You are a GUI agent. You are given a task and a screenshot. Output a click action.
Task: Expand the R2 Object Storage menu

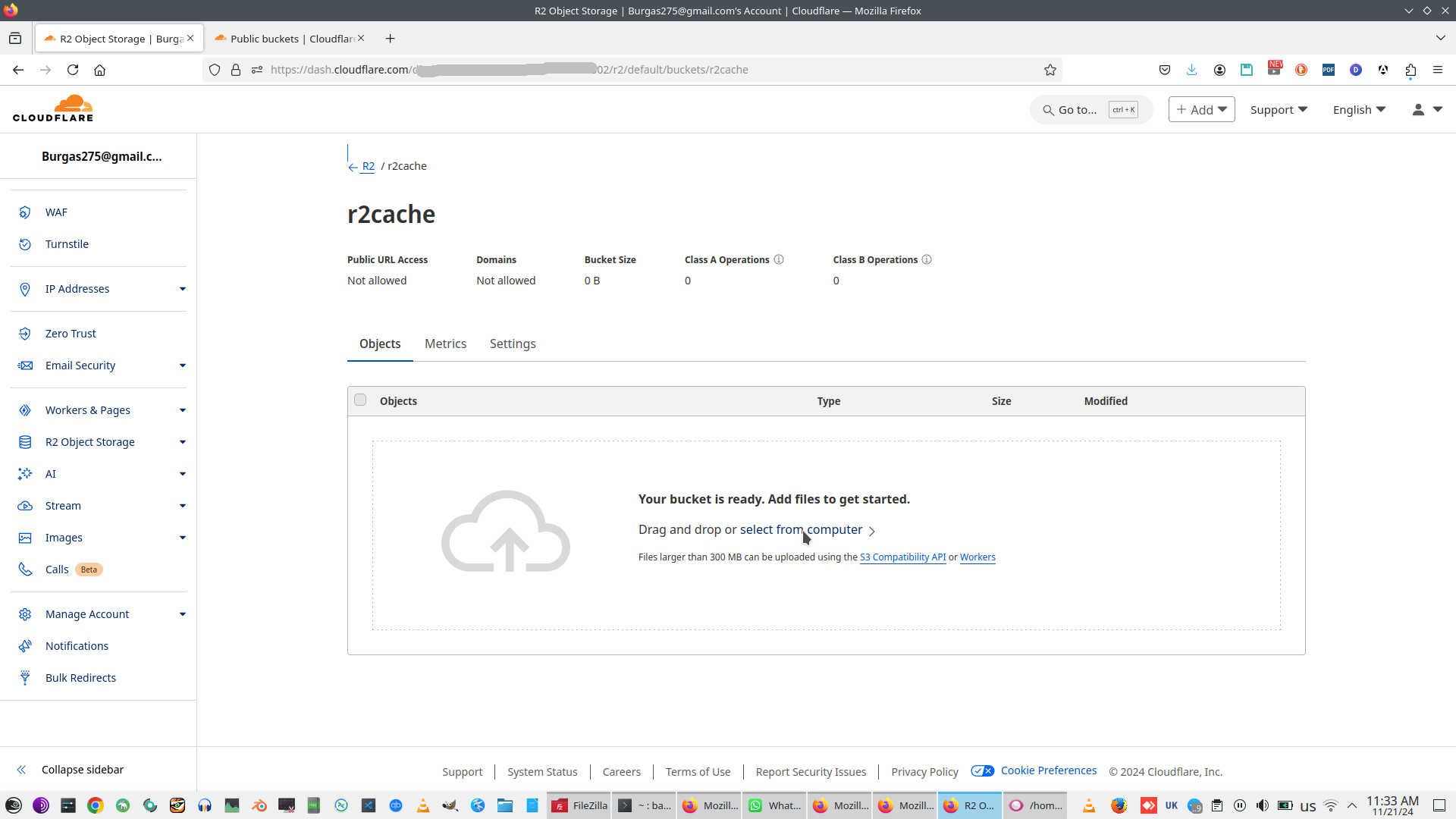coord(183,442)
